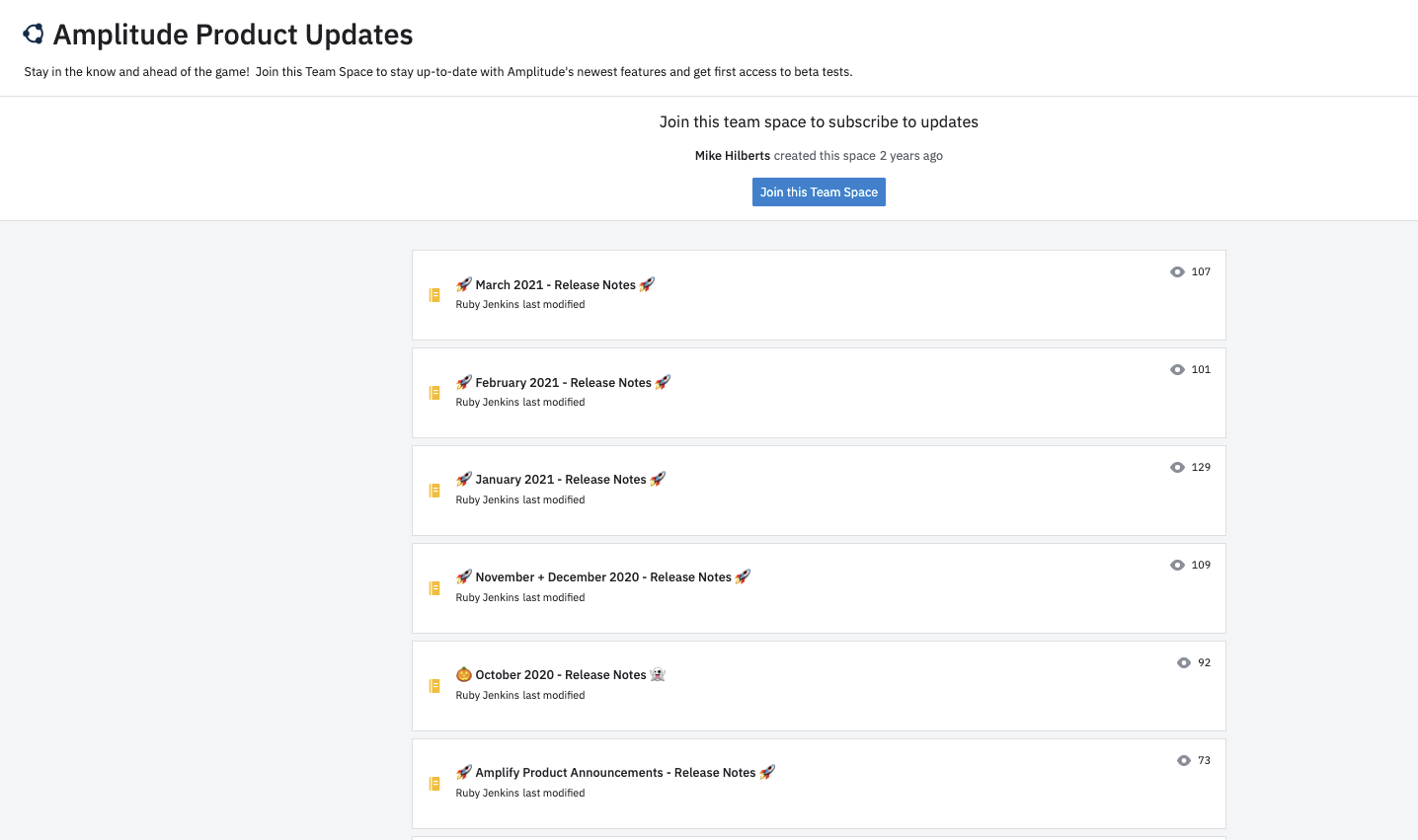
Task: Open March 2021 - Release Notes notebook
Action: (x=556, y=285)
